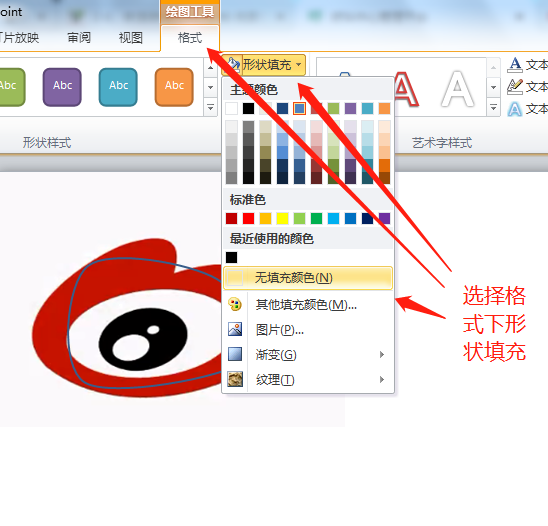
Task: Switch to the 审阅 tab
Action: (79, 38)
